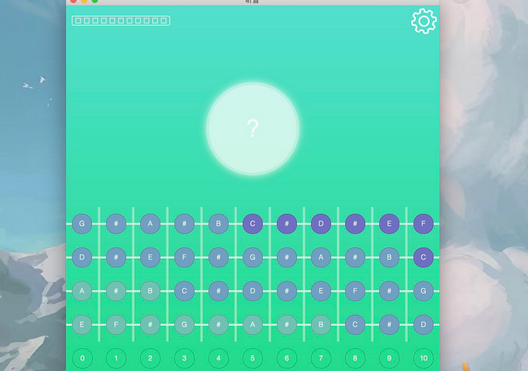Select note A at fret 5, E string
The image size is (528, 371).
click(253, 325)
